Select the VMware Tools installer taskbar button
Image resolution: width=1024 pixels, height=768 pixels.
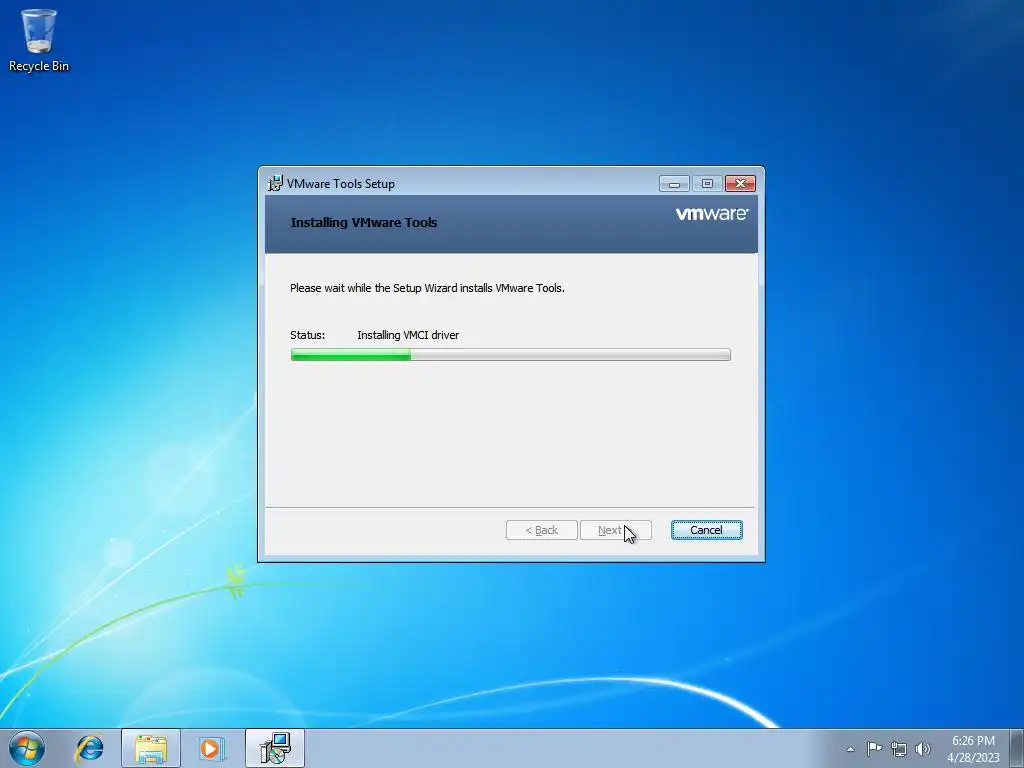point(275,748)
